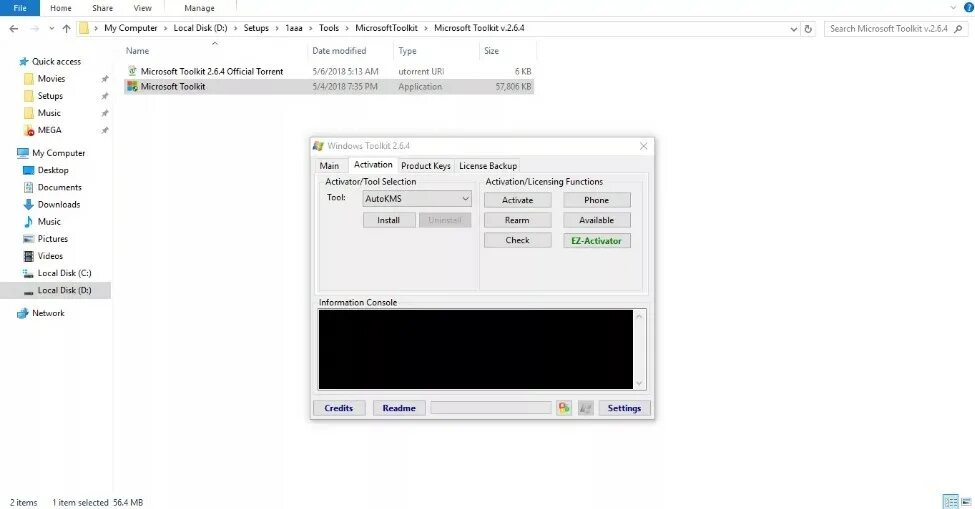
Task: Click the up-one-level arrow
Action: (x=66, y=29)
